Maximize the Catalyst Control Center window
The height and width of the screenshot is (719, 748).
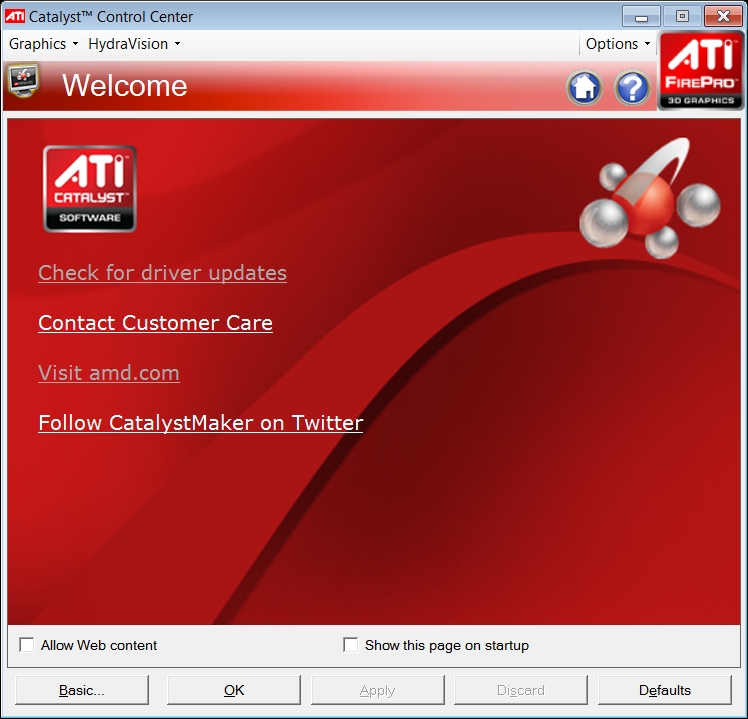tap(682, 17)
